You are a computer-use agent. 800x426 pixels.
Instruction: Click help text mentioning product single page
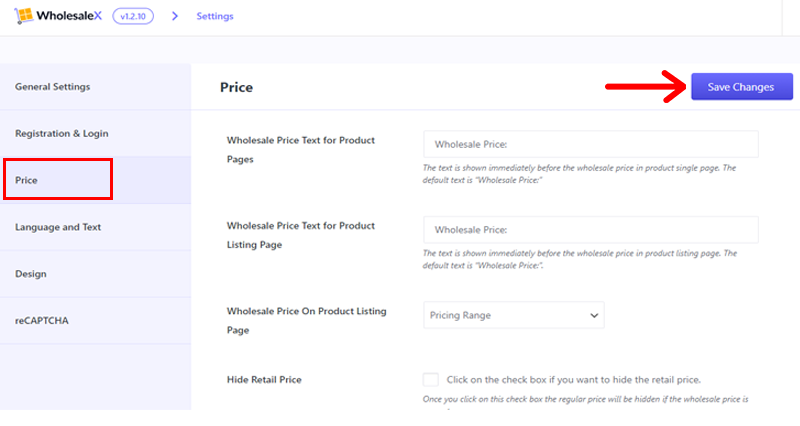[579, 174]
